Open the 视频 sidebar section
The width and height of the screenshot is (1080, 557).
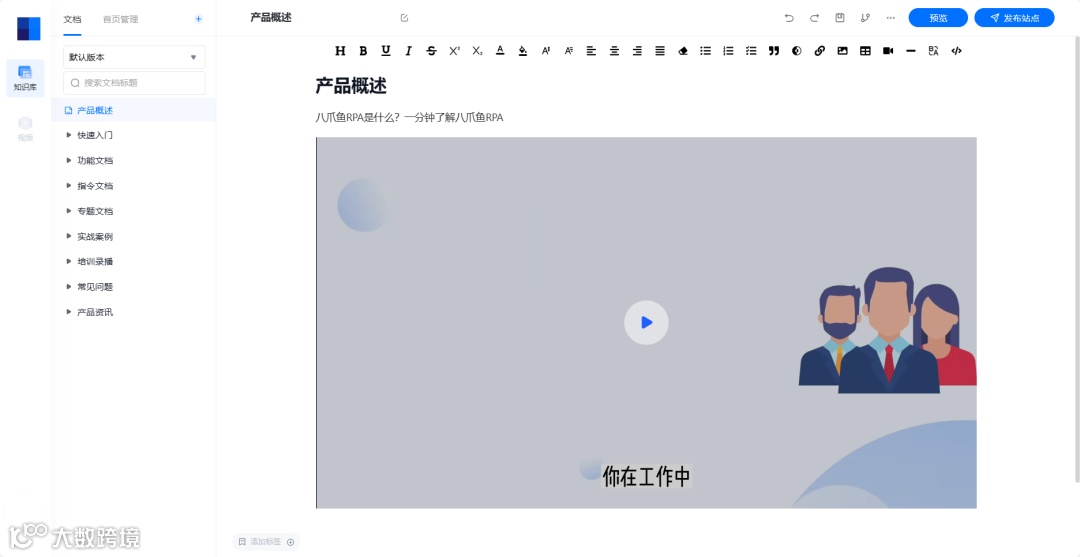click(x=25, y=129)
